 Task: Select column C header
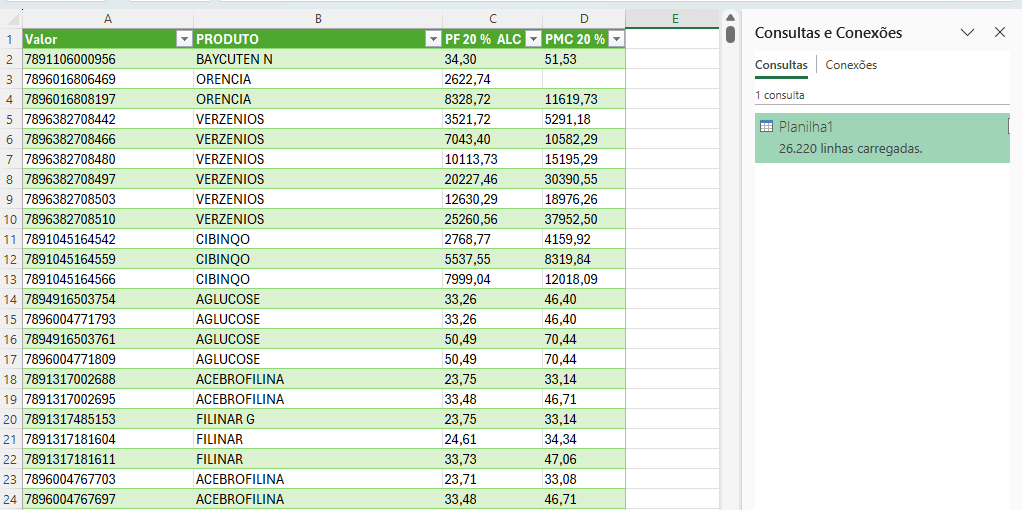pos(492,19)
